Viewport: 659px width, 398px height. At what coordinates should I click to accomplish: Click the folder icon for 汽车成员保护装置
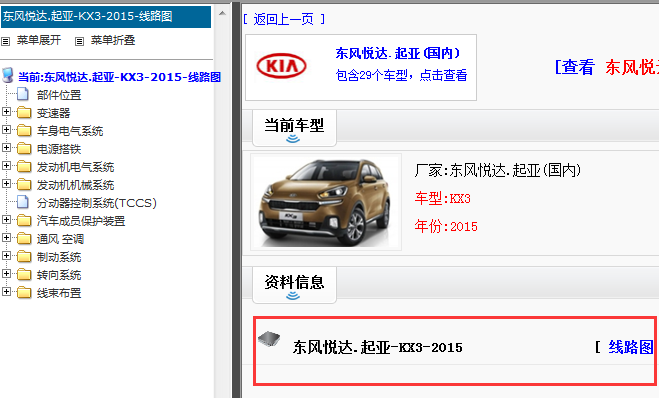point(24,221)
